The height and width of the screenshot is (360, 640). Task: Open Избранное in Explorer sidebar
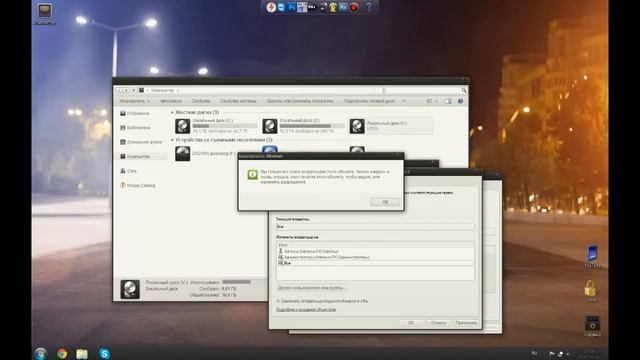(135, 113)
